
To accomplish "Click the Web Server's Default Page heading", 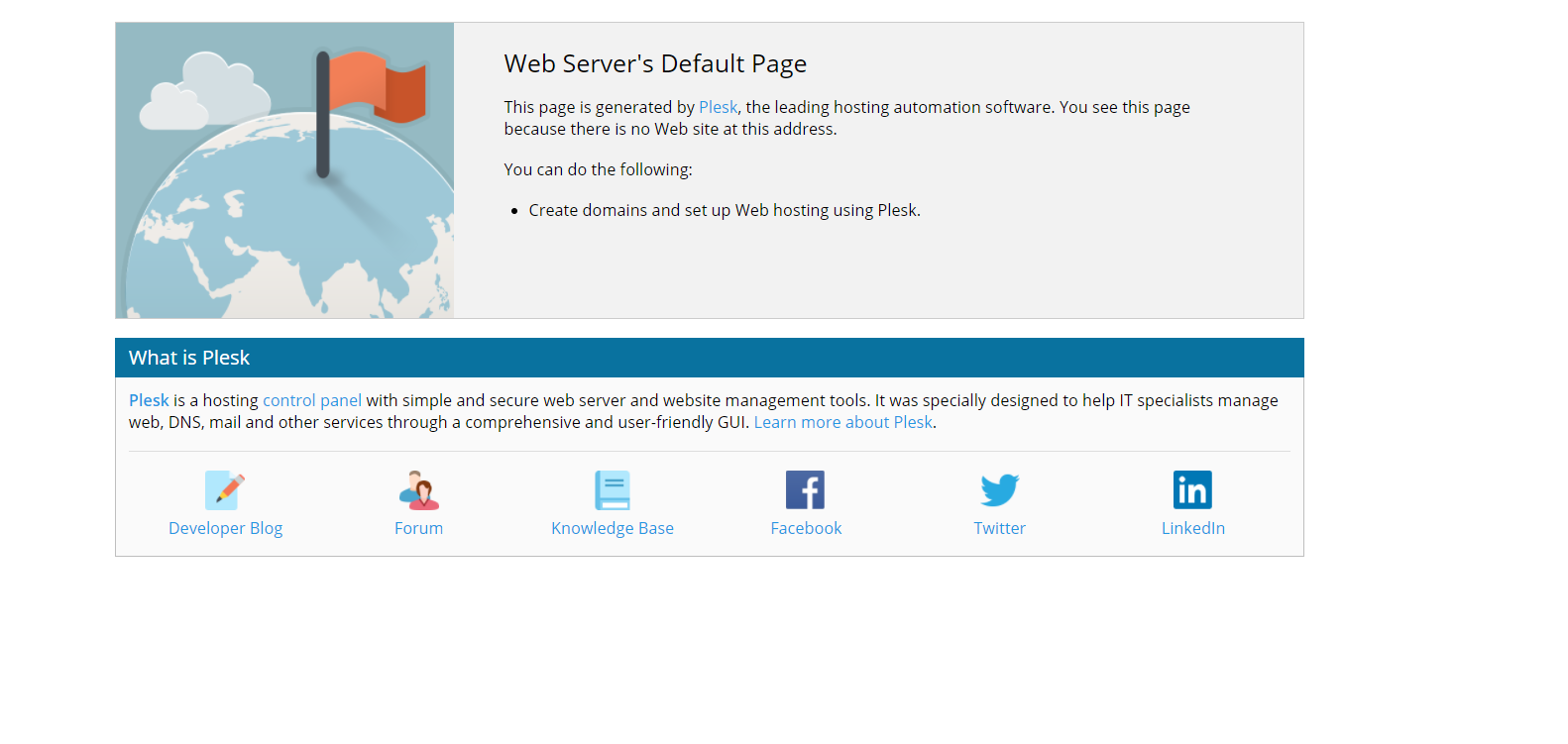I will (x=655, y=63).
